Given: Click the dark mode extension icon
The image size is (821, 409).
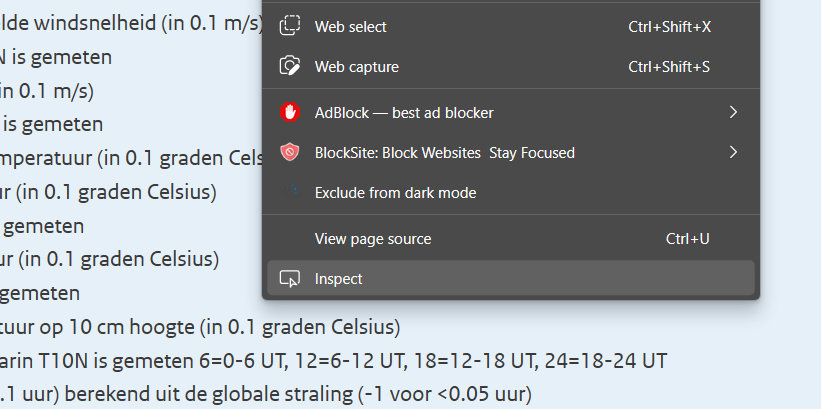Looking at the screenshot, I should [x=290, y=192].
